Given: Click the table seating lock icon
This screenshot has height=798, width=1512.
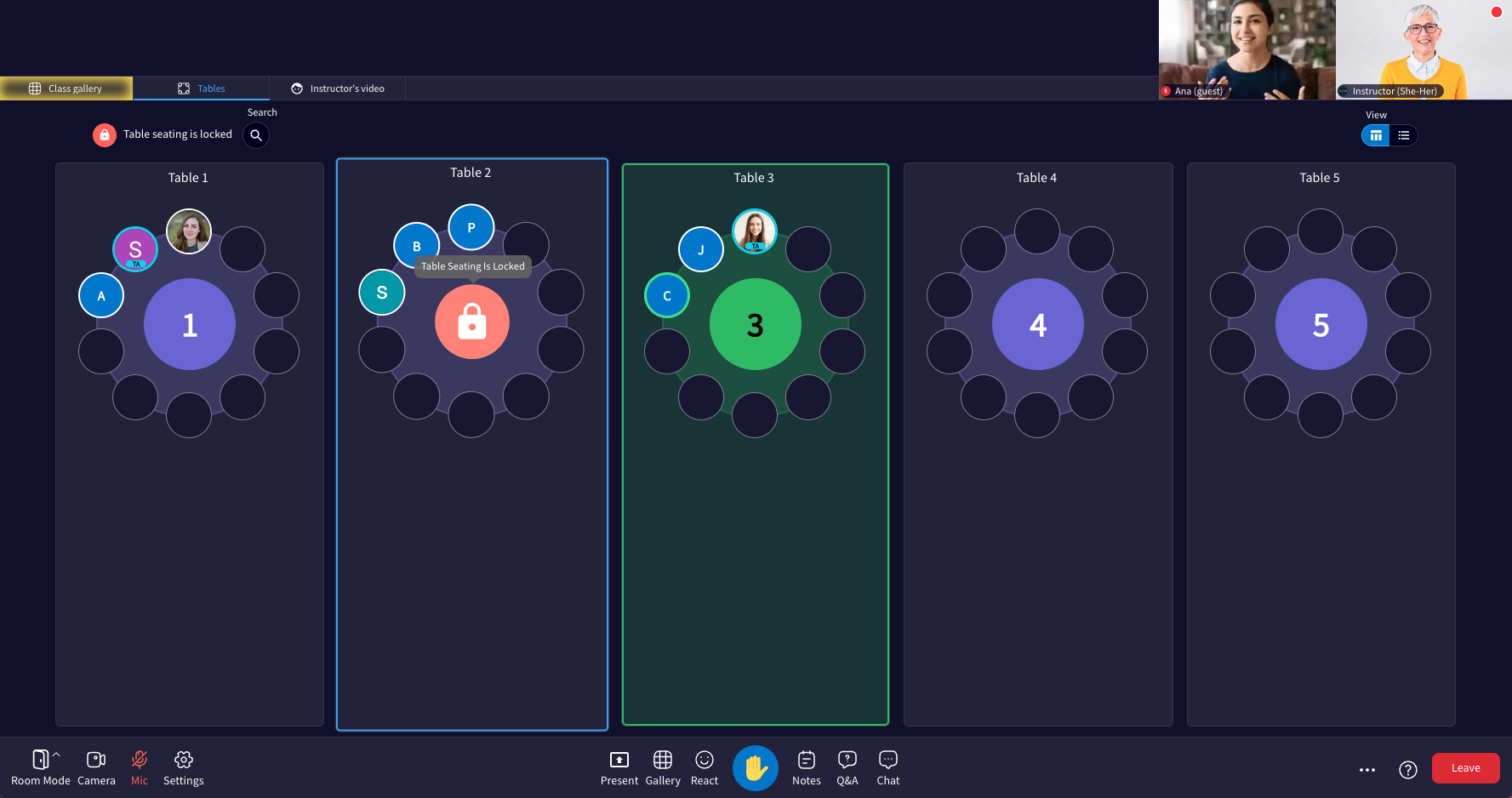Looking at the screenshot, I should point(104,134).
